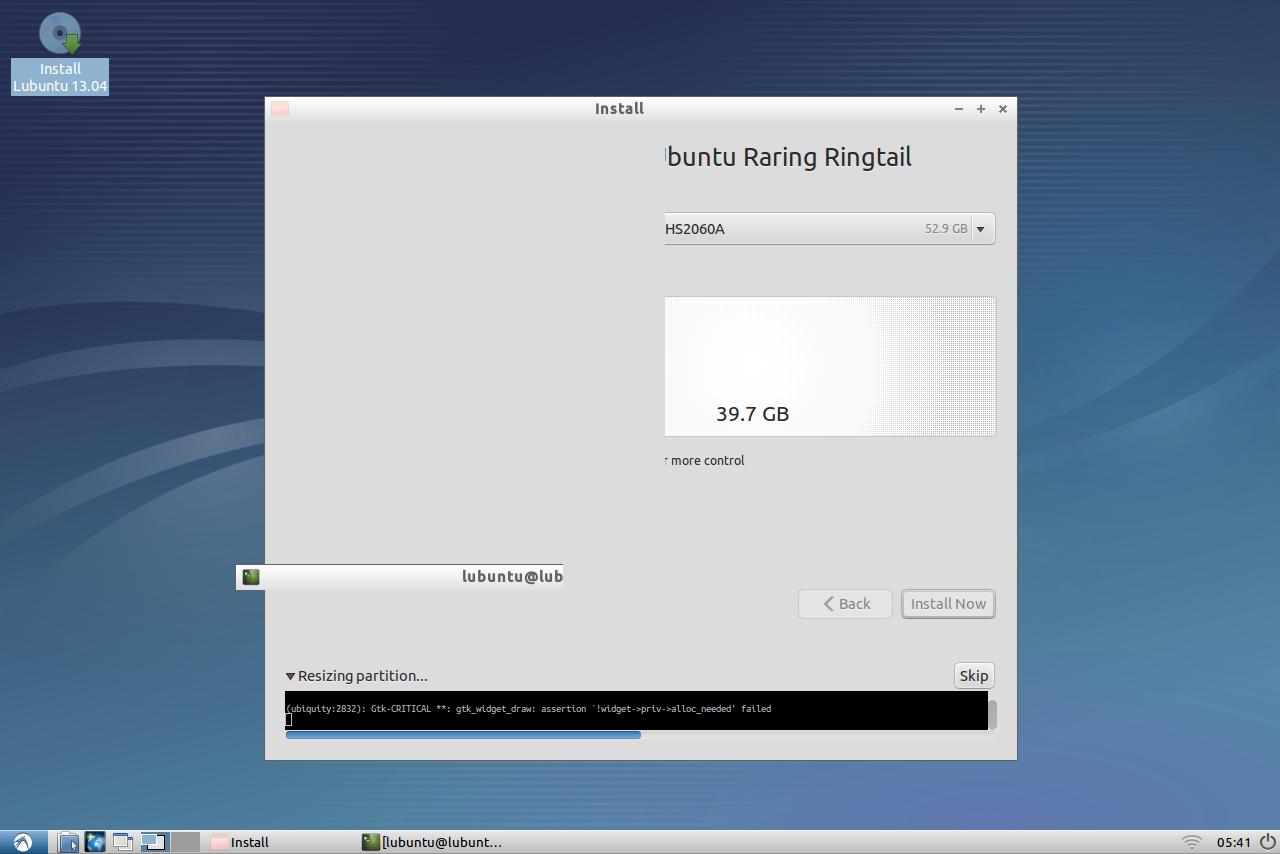This screenshot has width=1280, height=854.
Task: Launch the file manager from the panel
Action: [x=67, y=842]
